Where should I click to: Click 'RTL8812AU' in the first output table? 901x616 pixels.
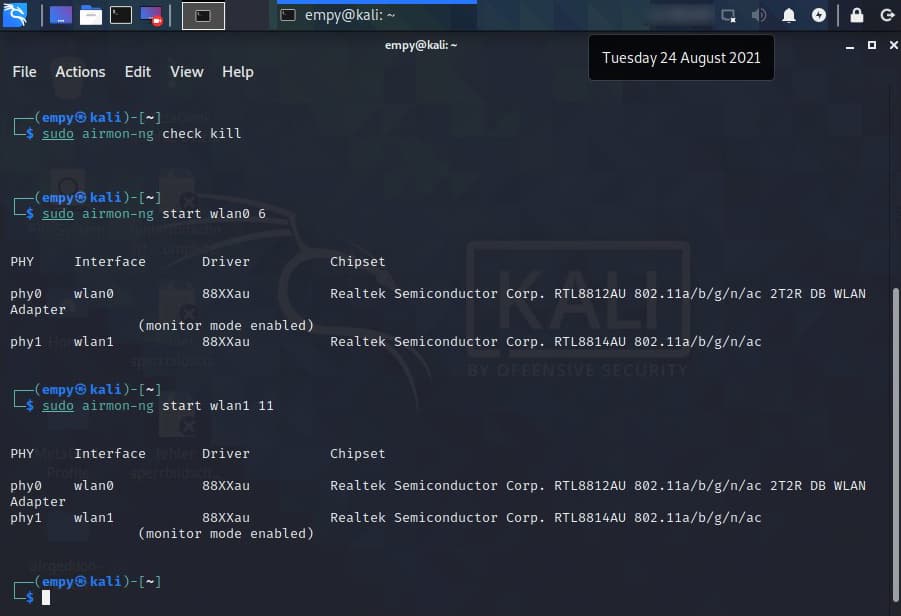pyautogui.click(x=590, y=294)
